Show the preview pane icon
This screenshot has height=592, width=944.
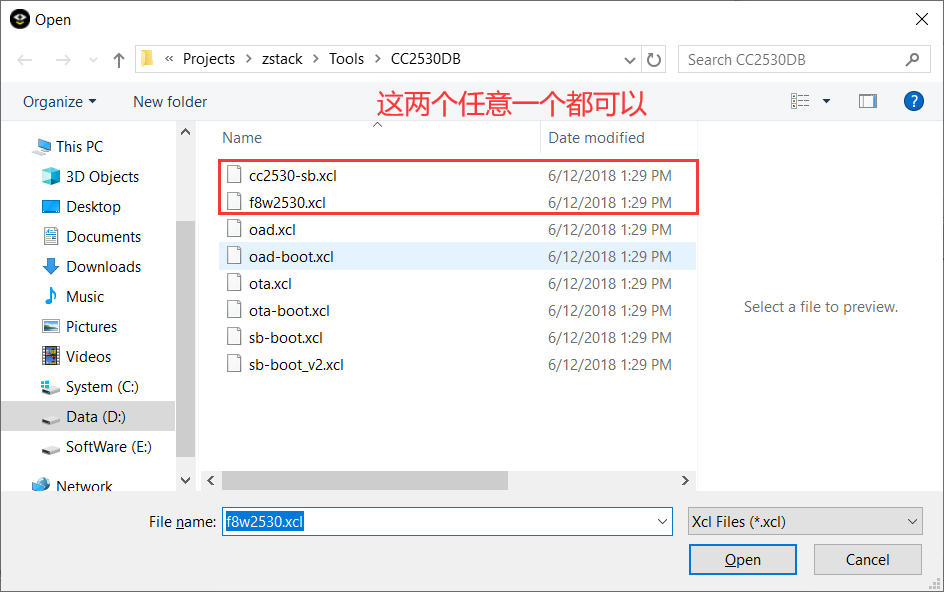pos(867,101)
